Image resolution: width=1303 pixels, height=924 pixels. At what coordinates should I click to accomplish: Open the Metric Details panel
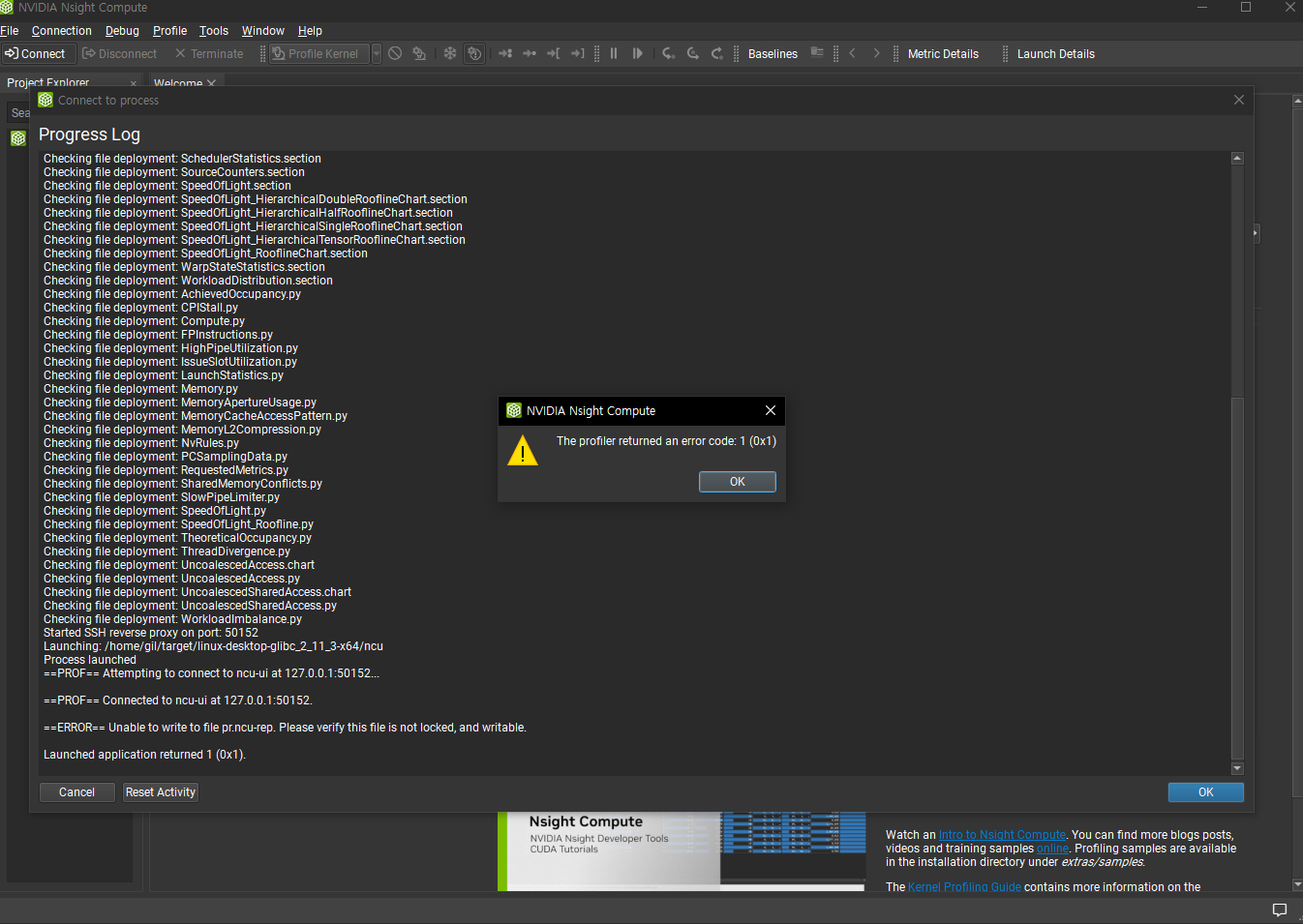tap(943, 54)
